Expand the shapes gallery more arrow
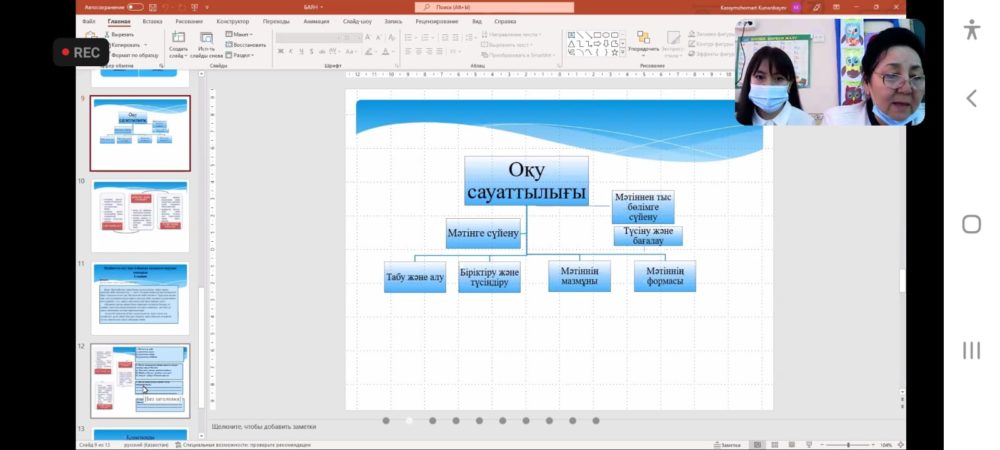Viewport: 1000px width, 450px height. pos(623,54)
